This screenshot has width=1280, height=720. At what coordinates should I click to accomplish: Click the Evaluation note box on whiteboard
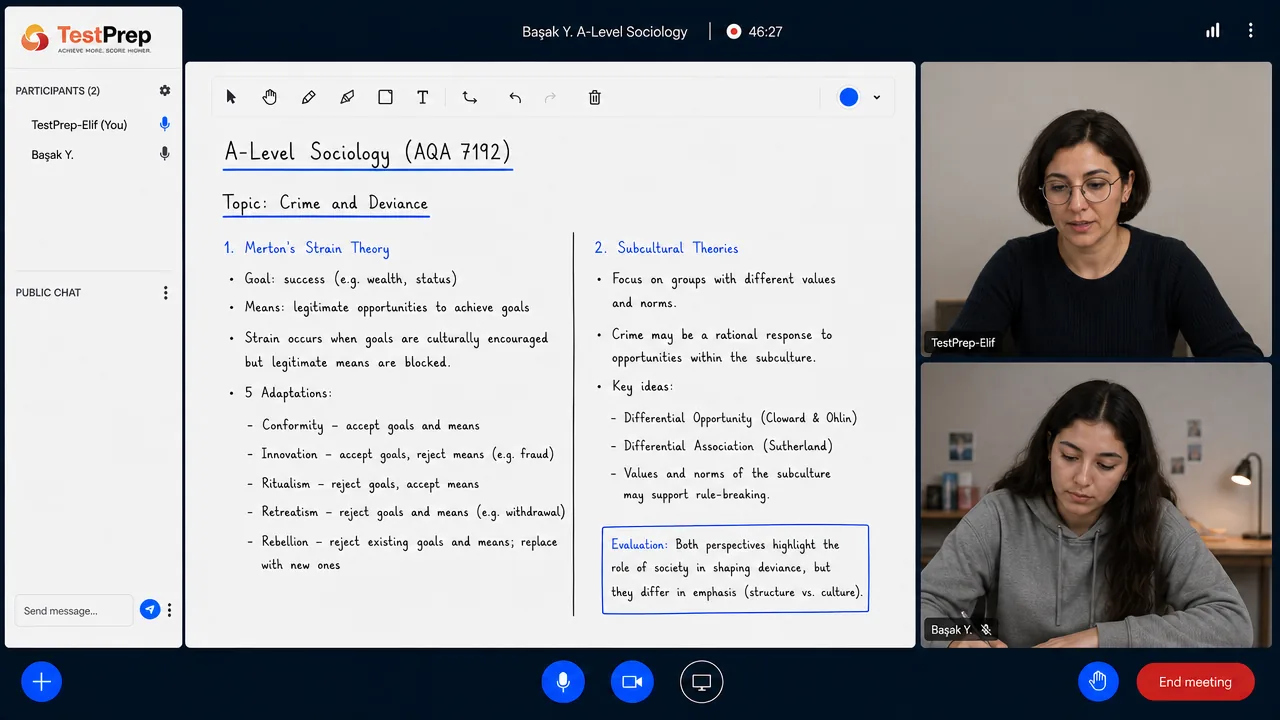pos(735,569)
